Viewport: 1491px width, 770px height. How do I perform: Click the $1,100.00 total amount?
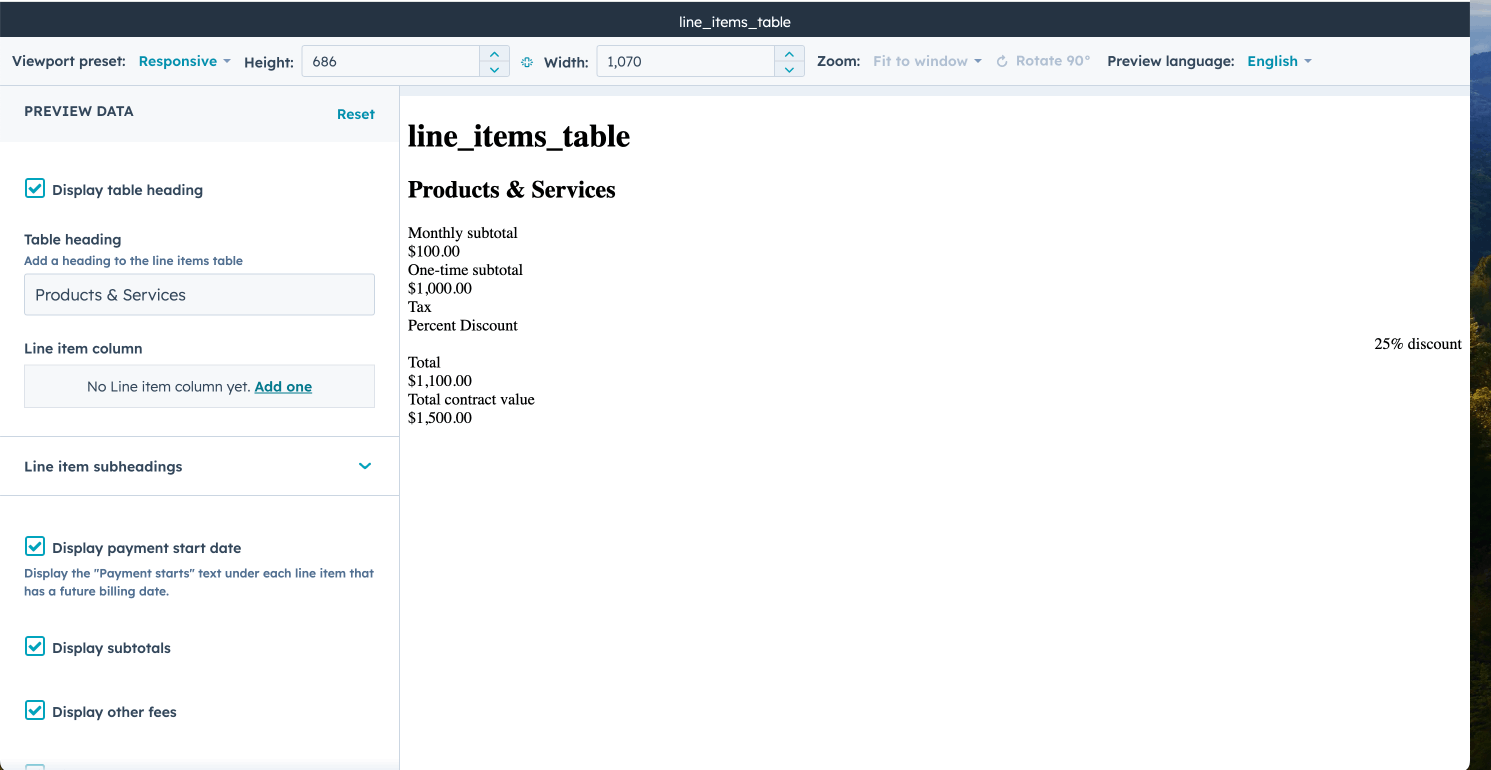coord(440,381)
